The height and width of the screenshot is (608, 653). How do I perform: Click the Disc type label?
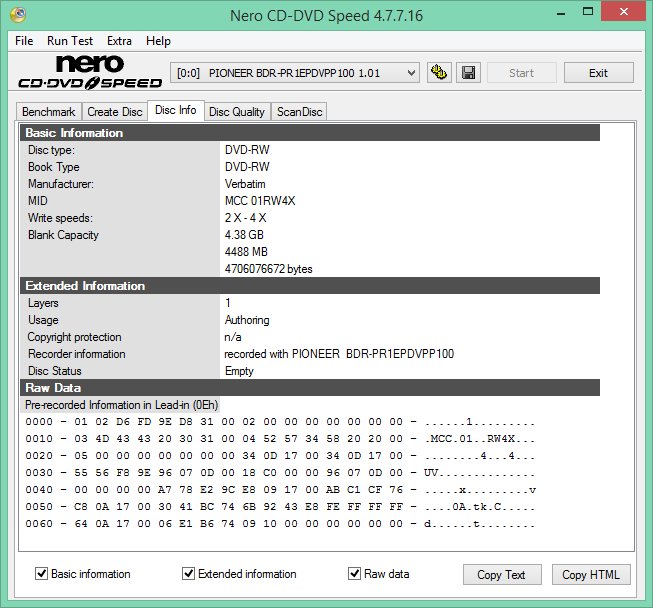(51, 150)
